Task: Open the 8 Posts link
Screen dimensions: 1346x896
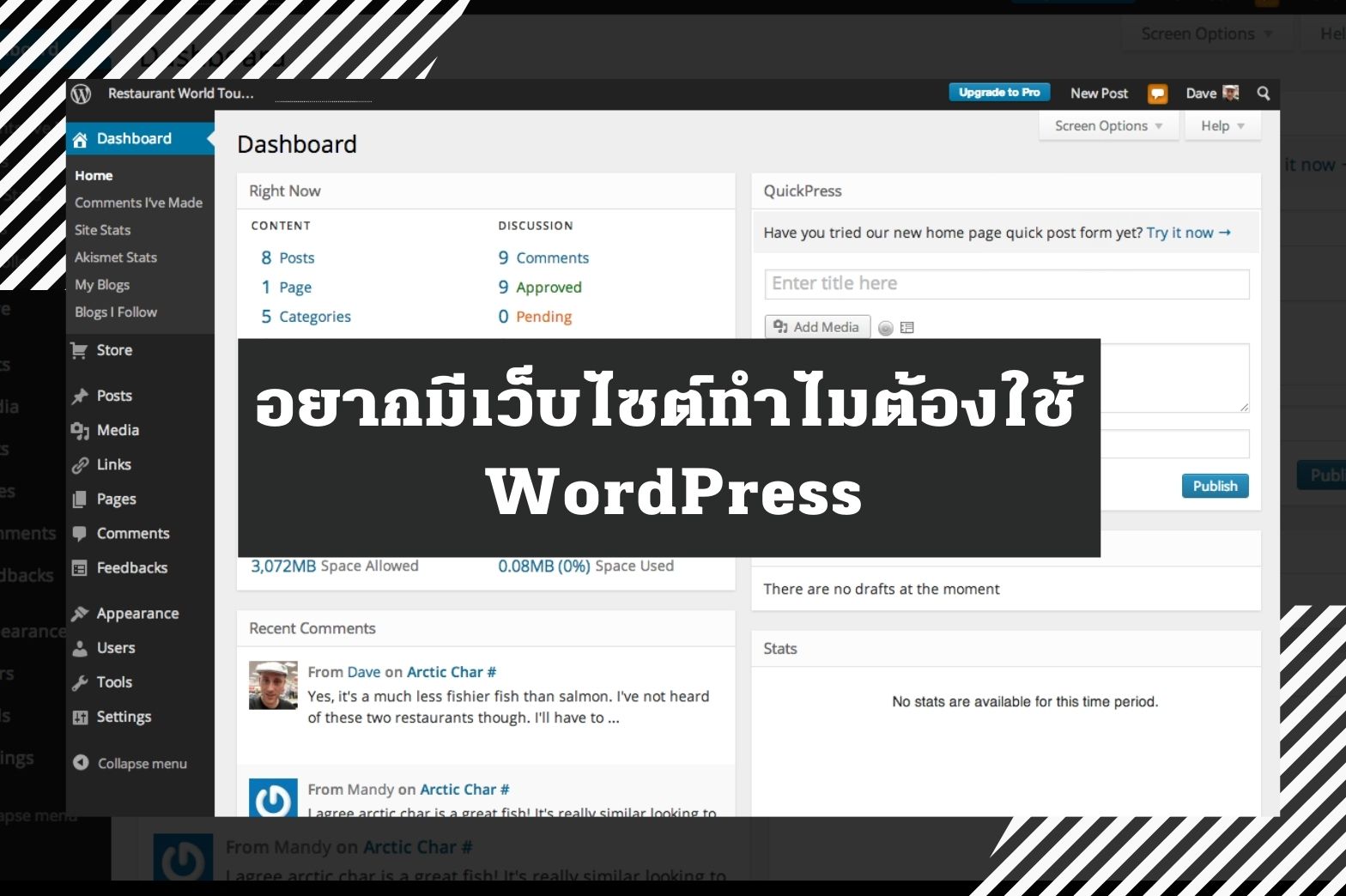Action: coord(288,257)
